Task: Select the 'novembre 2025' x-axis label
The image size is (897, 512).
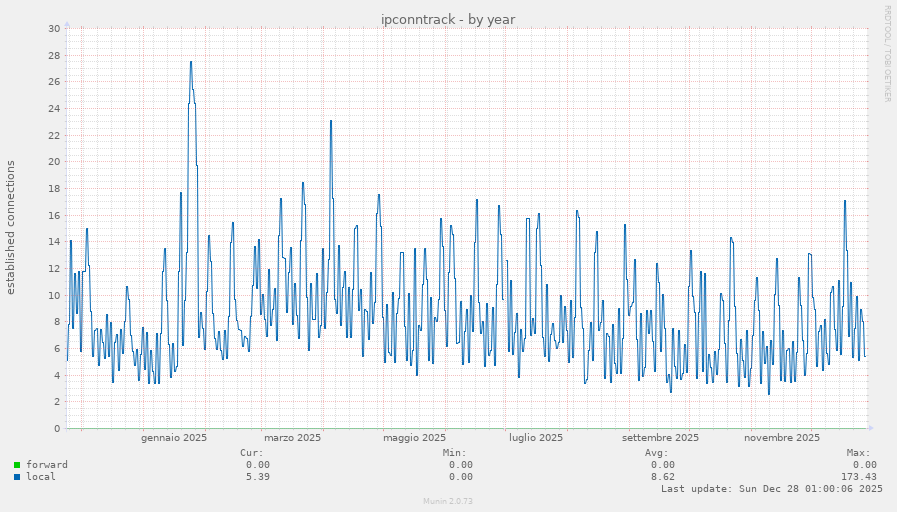Action: tap(782, 438)
